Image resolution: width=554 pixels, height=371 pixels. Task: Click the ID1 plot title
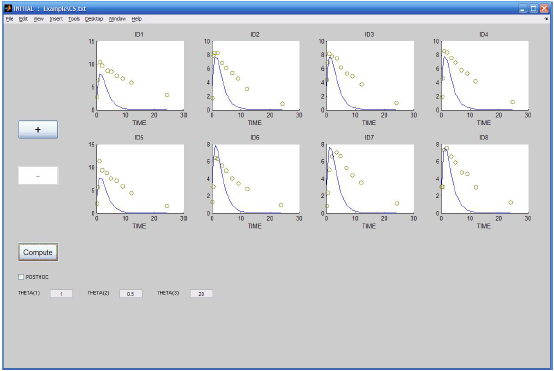coord(139,34)
